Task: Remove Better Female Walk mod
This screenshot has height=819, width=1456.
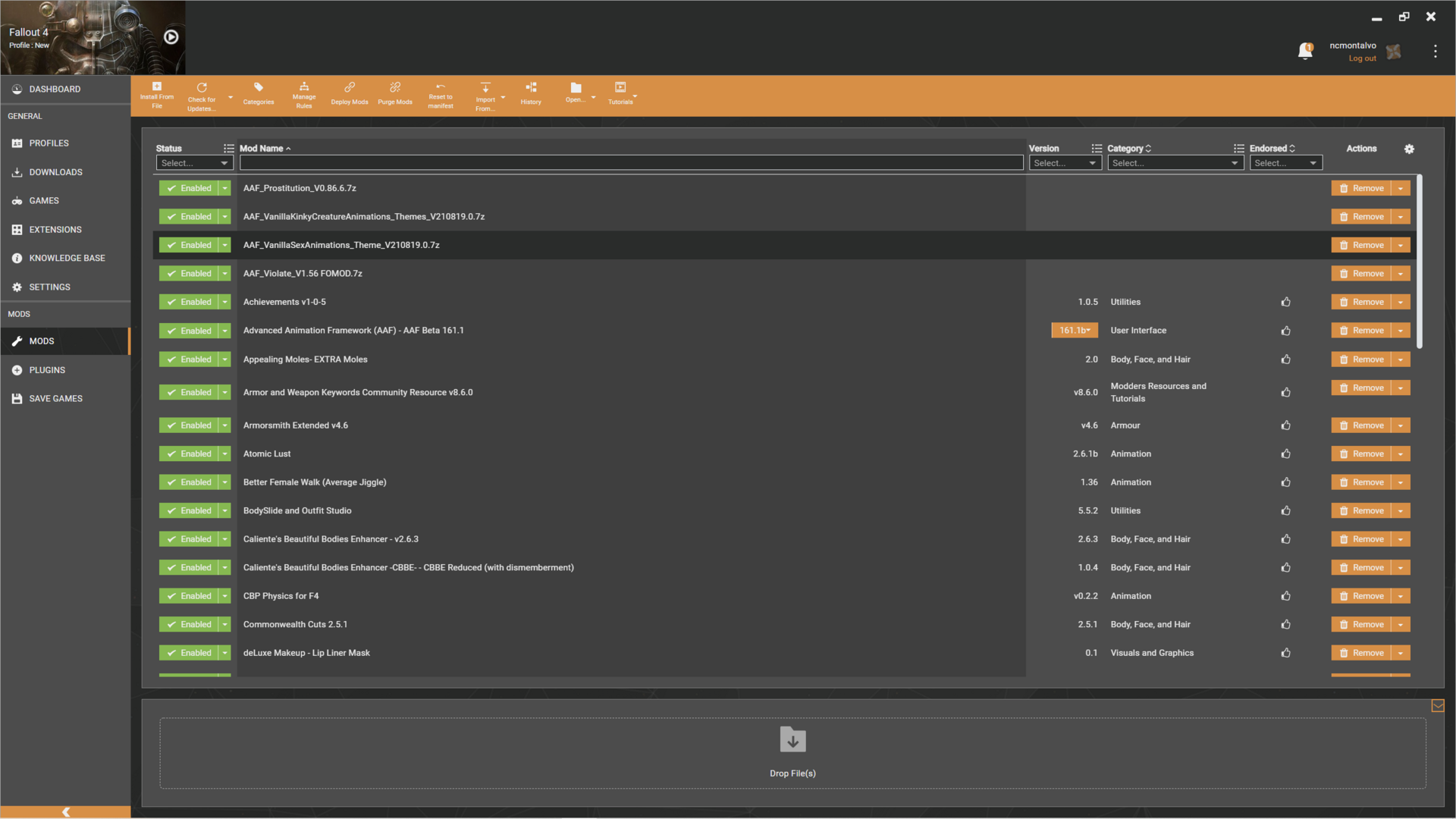Action: (x=1361, y=482)
